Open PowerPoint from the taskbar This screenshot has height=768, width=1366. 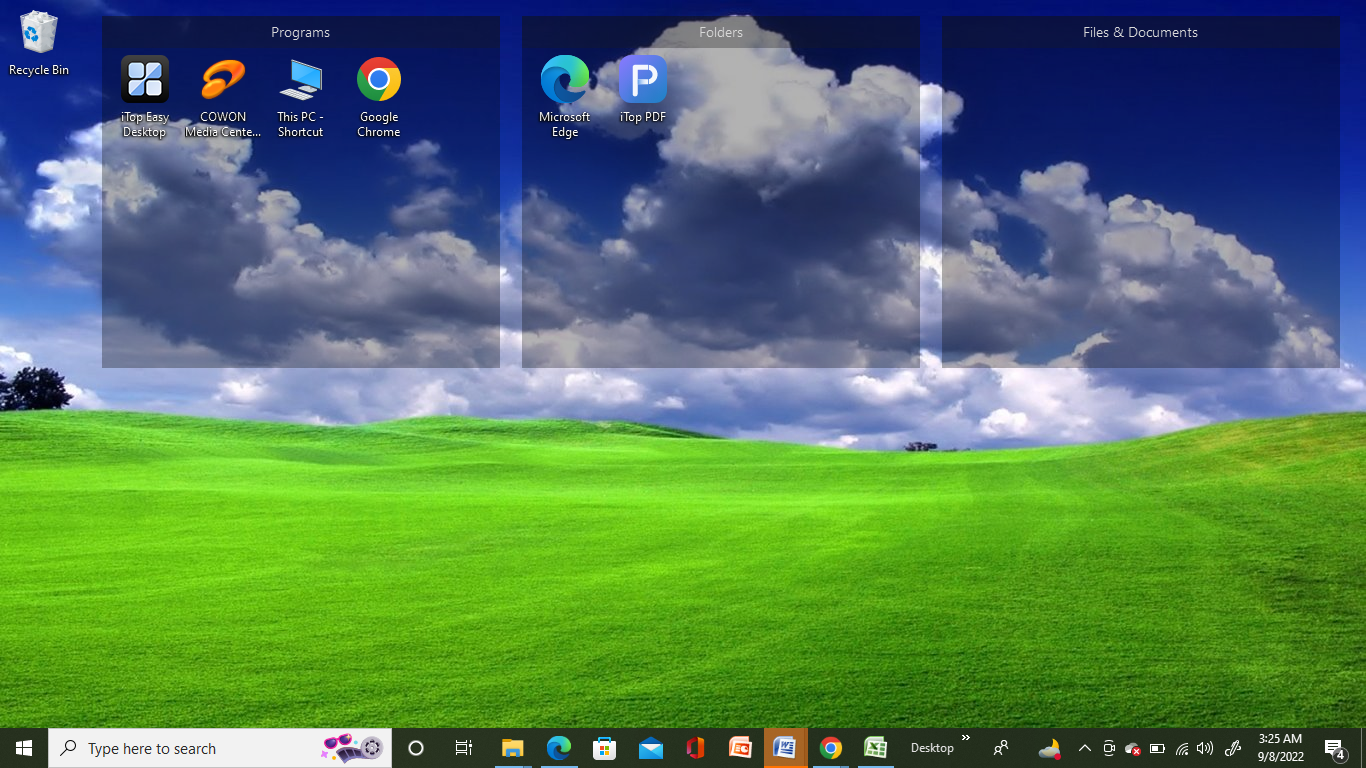741,748
